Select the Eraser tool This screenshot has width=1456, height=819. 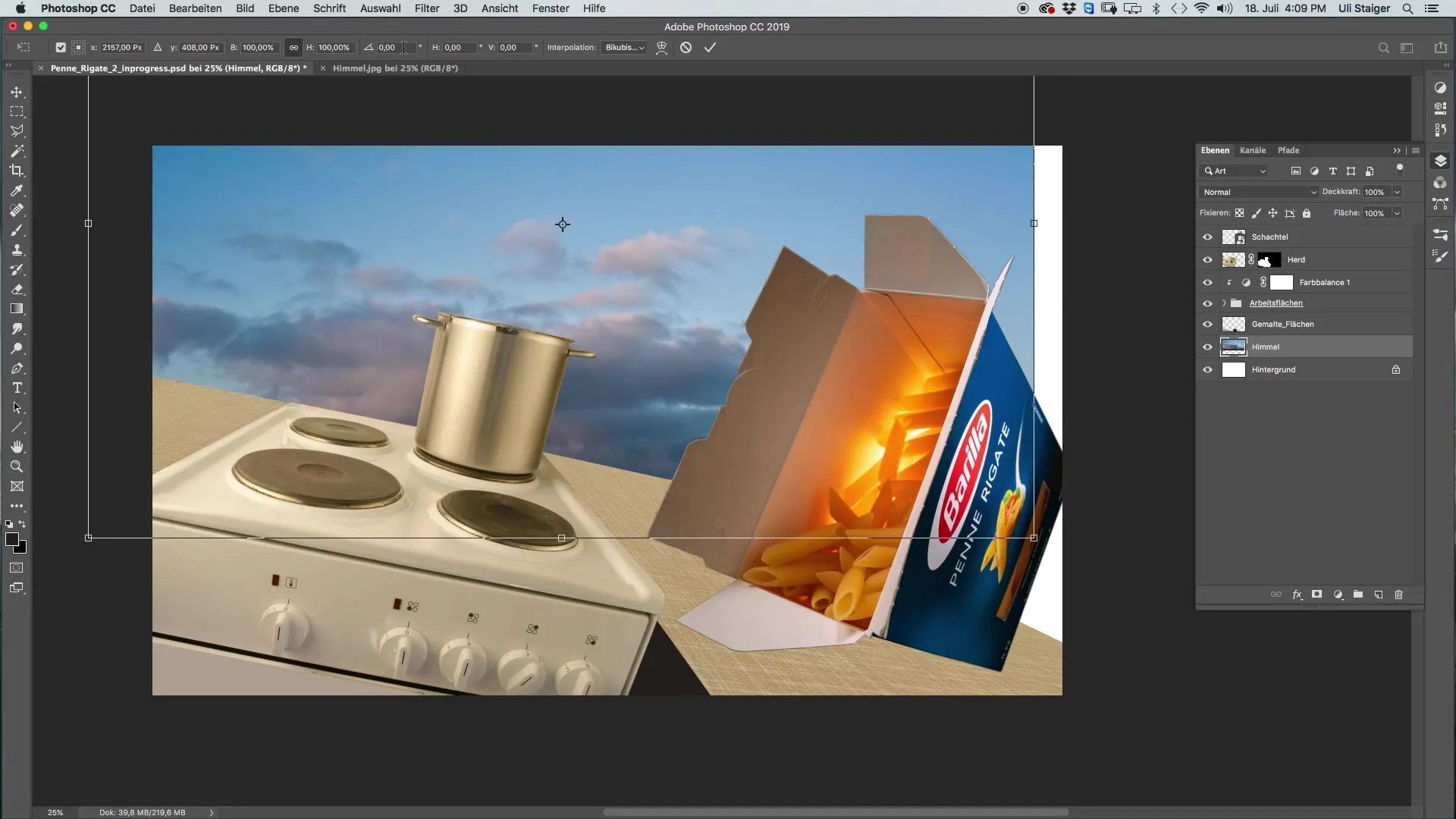point(17,289)
